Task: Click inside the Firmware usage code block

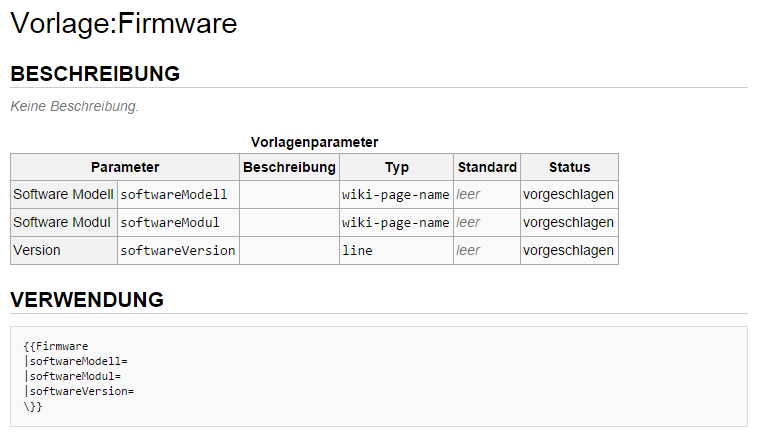Action: [379, 377]
